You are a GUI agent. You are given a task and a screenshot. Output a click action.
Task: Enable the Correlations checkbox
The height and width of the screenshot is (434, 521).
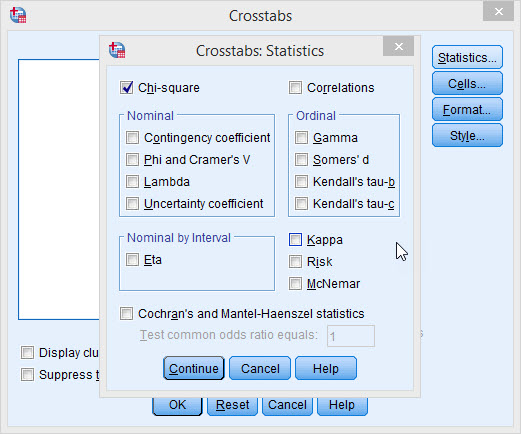click(x=295, y=88)
